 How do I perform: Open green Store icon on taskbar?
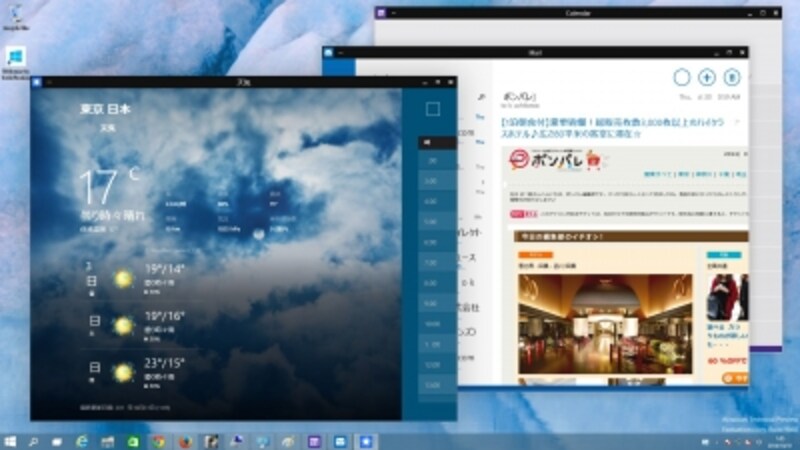tap(133, 442)
